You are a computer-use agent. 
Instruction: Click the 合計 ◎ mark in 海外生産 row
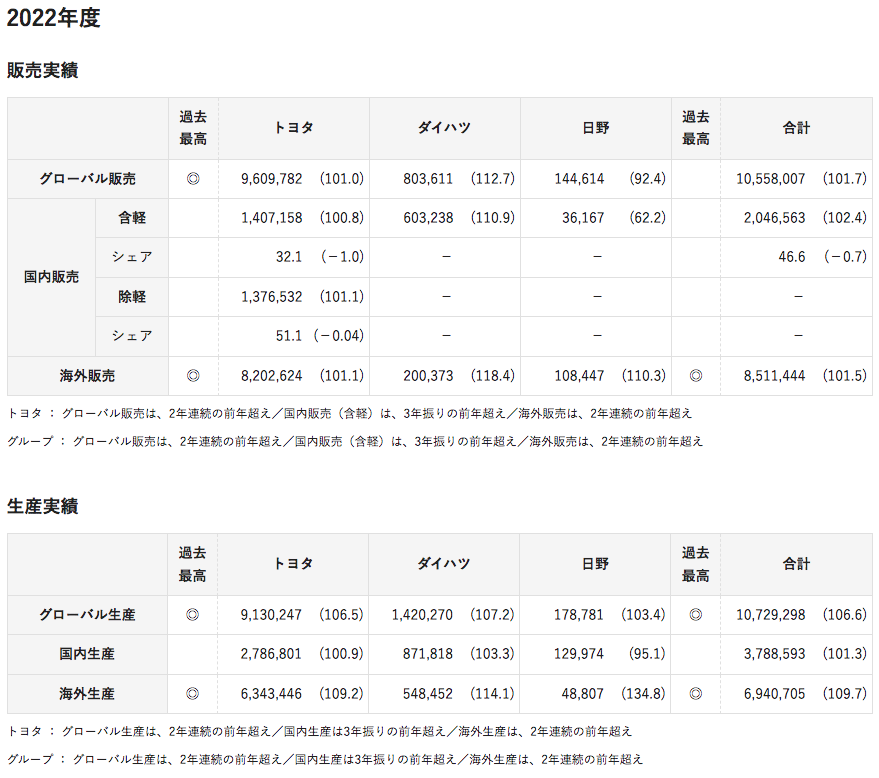(x=696, y=693)
